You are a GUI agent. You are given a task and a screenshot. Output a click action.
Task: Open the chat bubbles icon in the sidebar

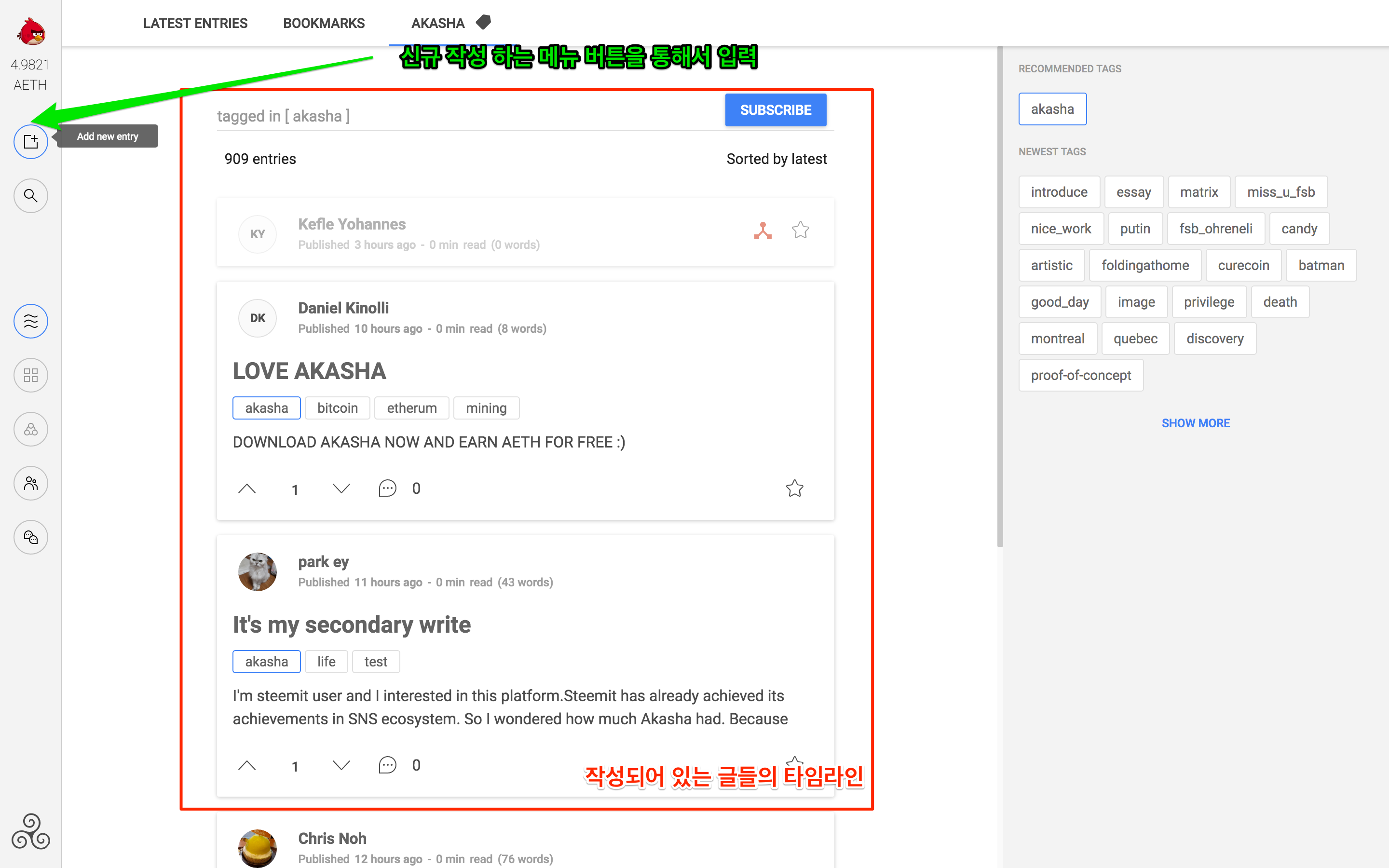(x=31, y=537)
